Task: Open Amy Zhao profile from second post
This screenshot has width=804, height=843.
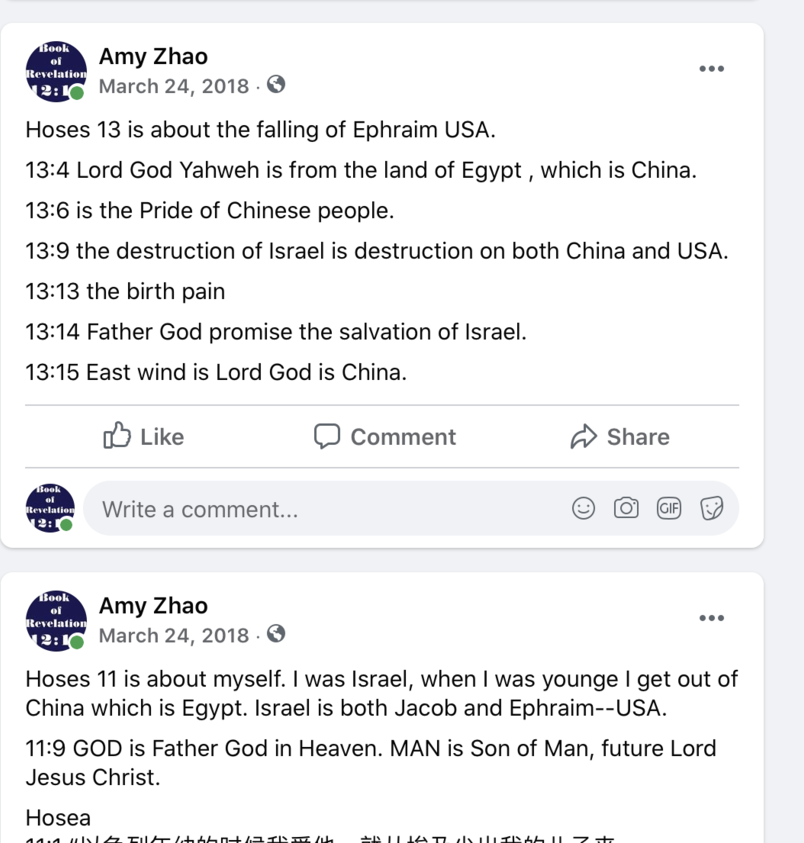Action: [x=153, y=606]
